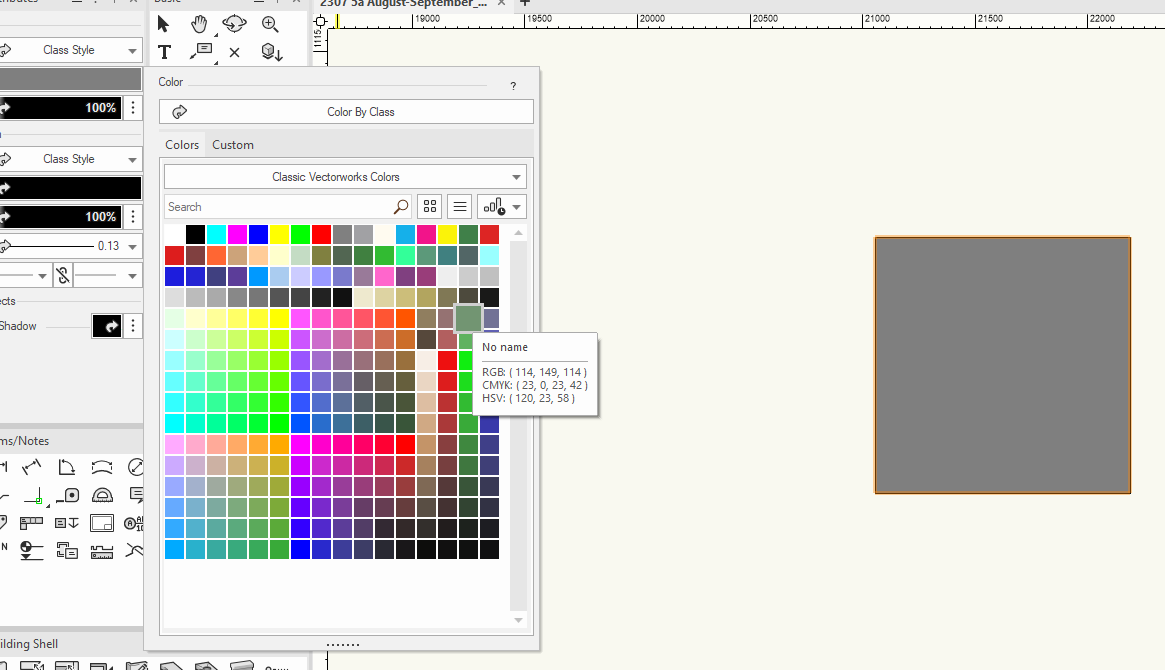Select the 2307 5a August-September document tab
The width and height of the screenshot is (1165, 670).
coord(405,3)
